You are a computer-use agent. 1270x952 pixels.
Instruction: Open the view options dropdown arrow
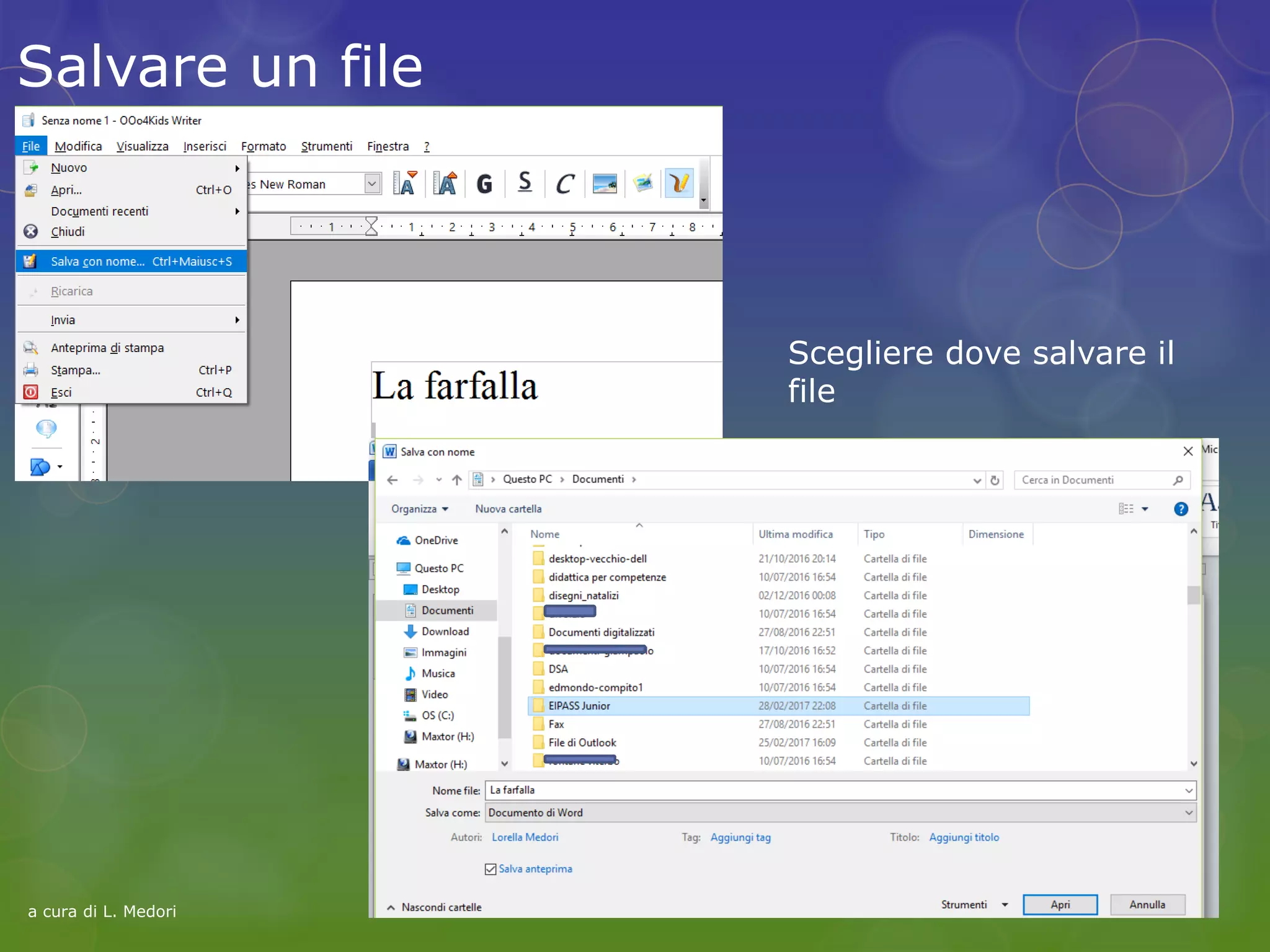point(1145,509)
